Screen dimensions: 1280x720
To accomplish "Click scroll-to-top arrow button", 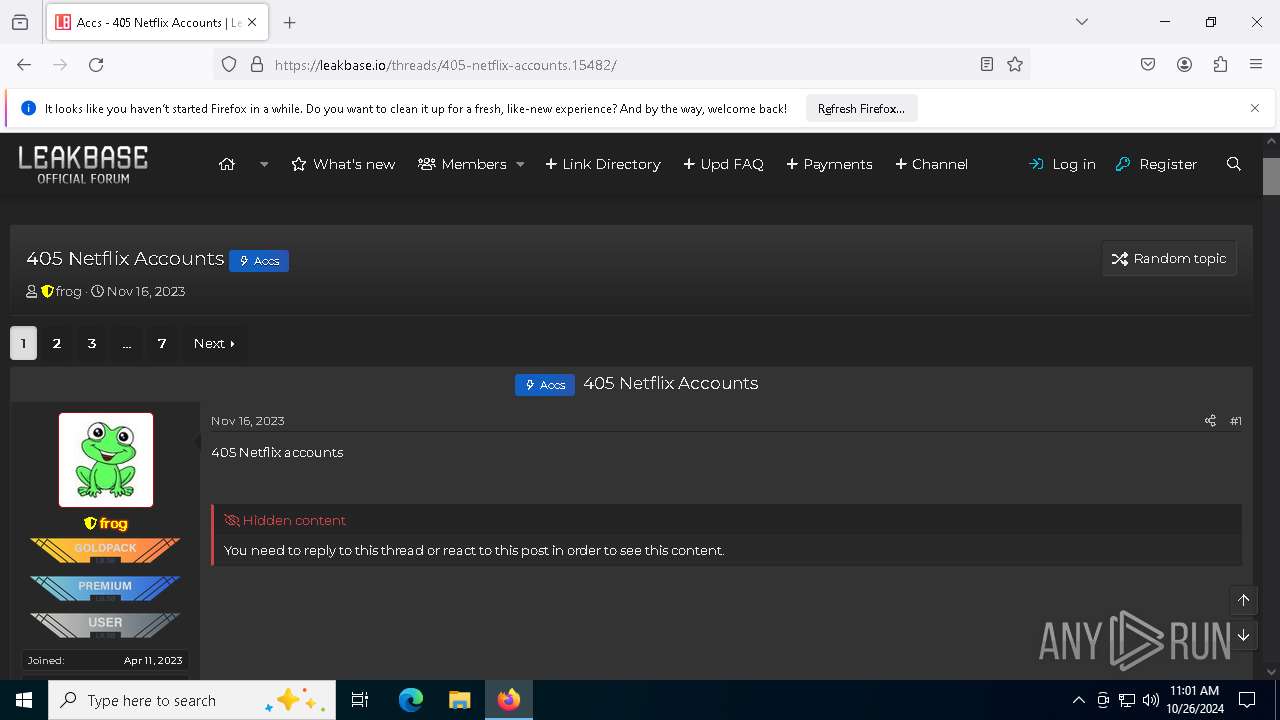I will pos(1243,600).
